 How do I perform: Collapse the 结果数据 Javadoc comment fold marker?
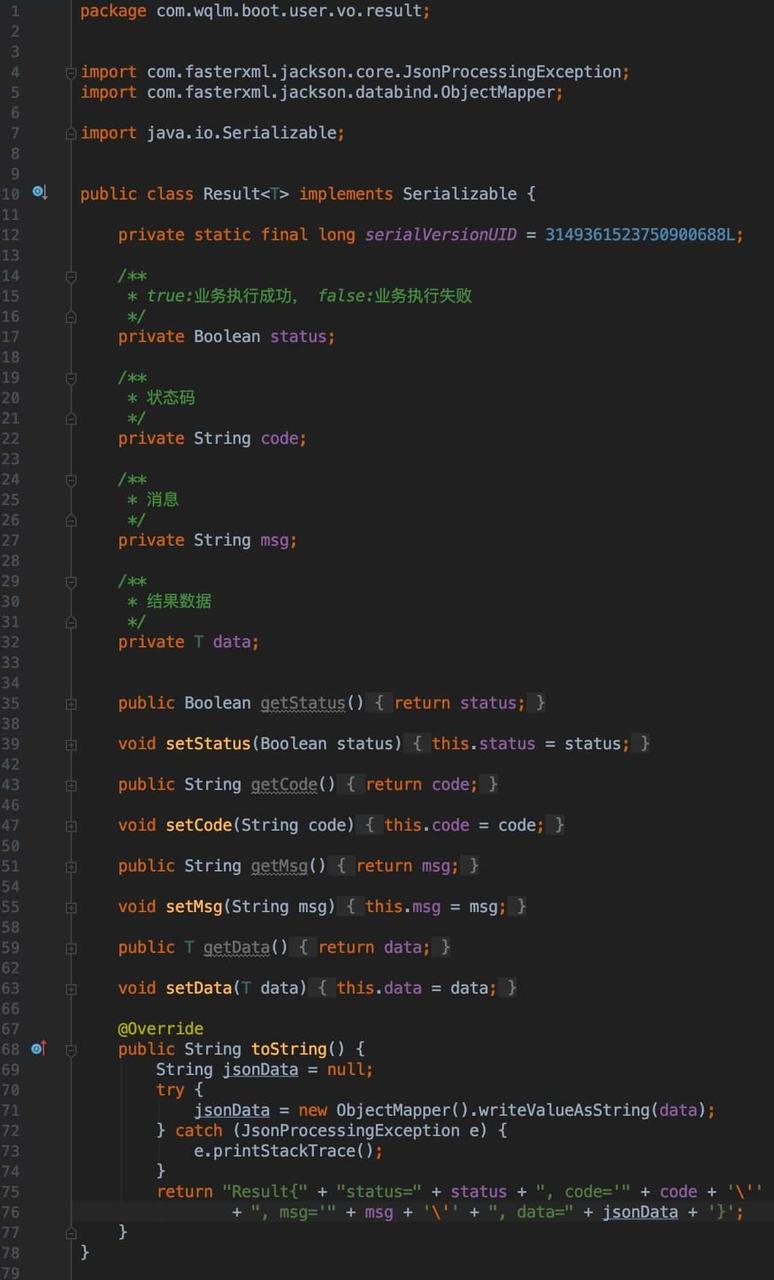click(x=71, y=582)
